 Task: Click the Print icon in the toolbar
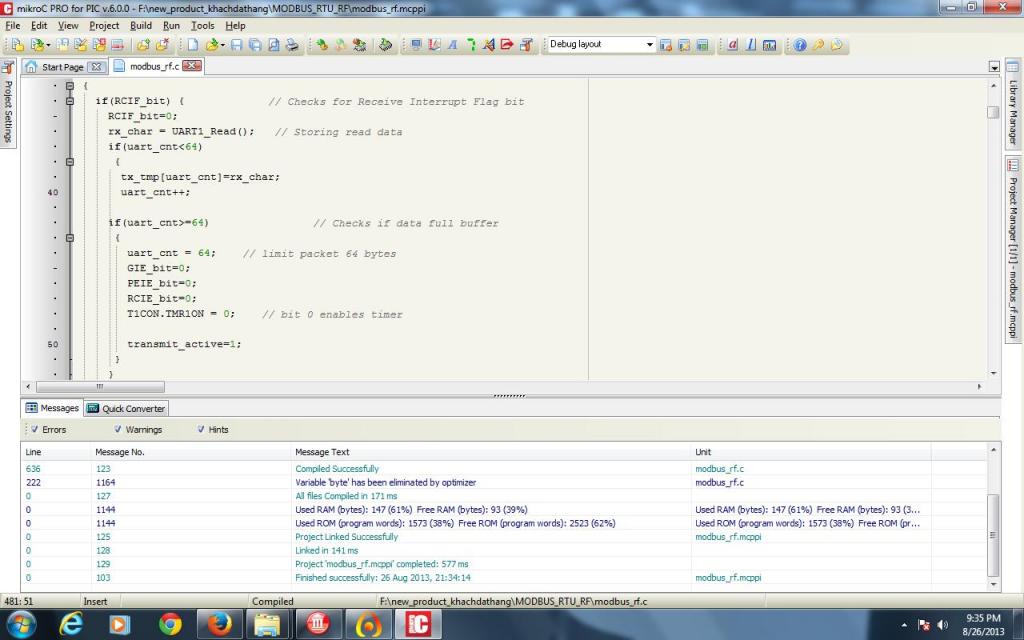pyautogui.click(x=291, y=45)
